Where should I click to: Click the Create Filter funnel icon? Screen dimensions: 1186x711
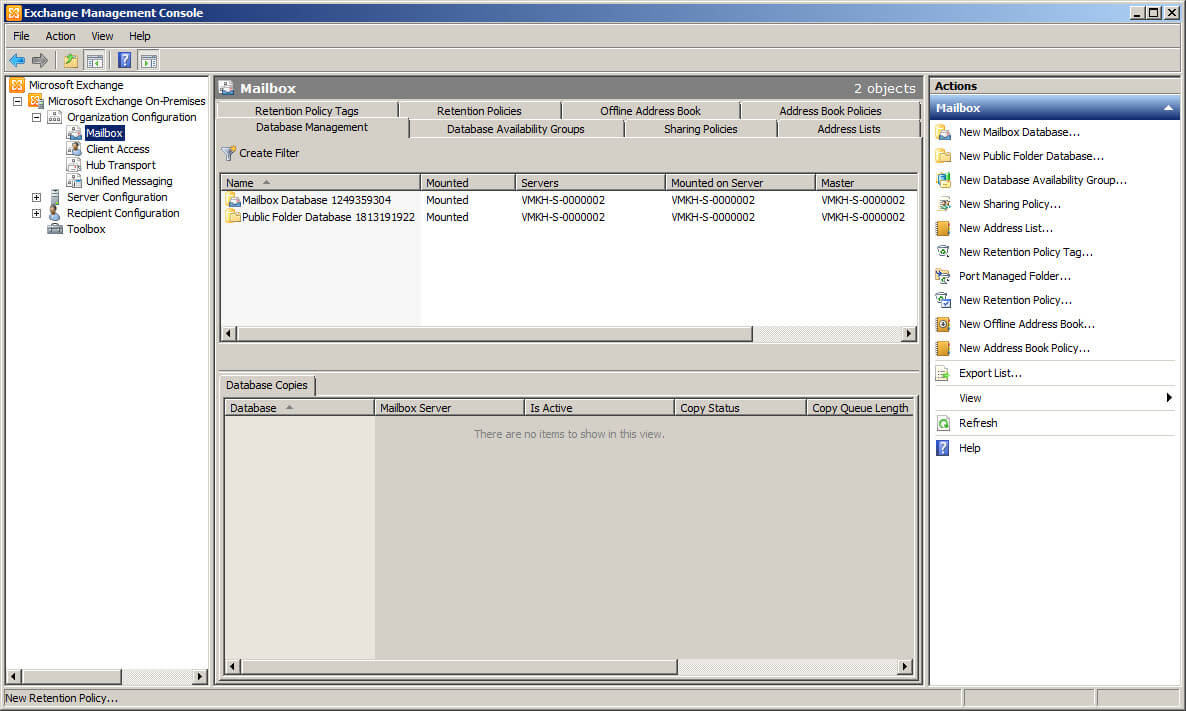tap(228, 153)
